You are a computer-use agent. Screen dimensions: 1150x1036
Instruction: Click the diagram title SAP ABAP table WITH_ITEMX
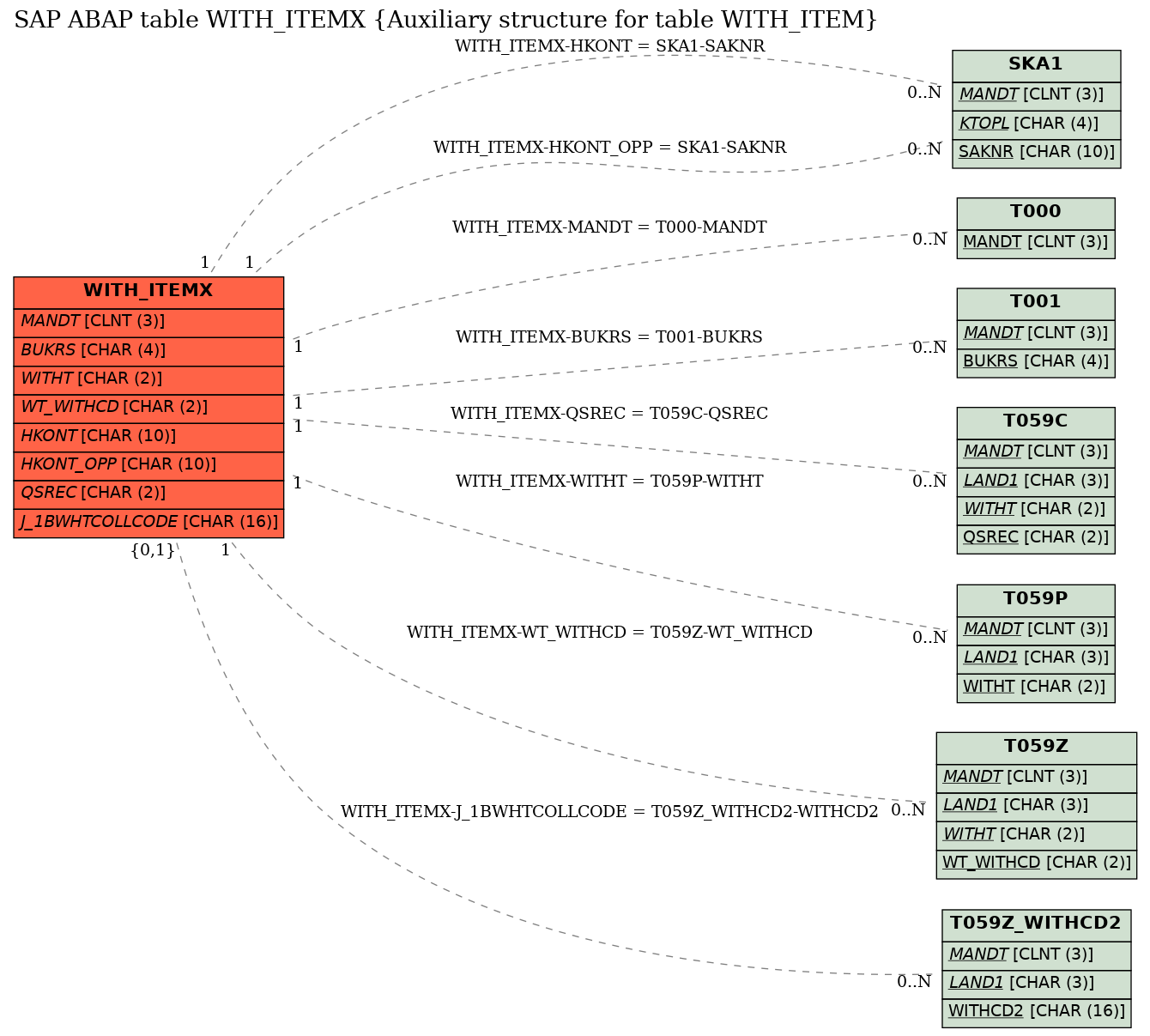click(445, 19)
